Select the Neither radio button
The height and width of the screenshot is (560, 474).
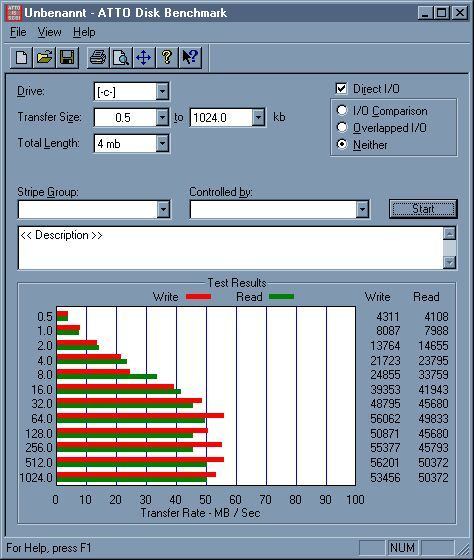342,144
